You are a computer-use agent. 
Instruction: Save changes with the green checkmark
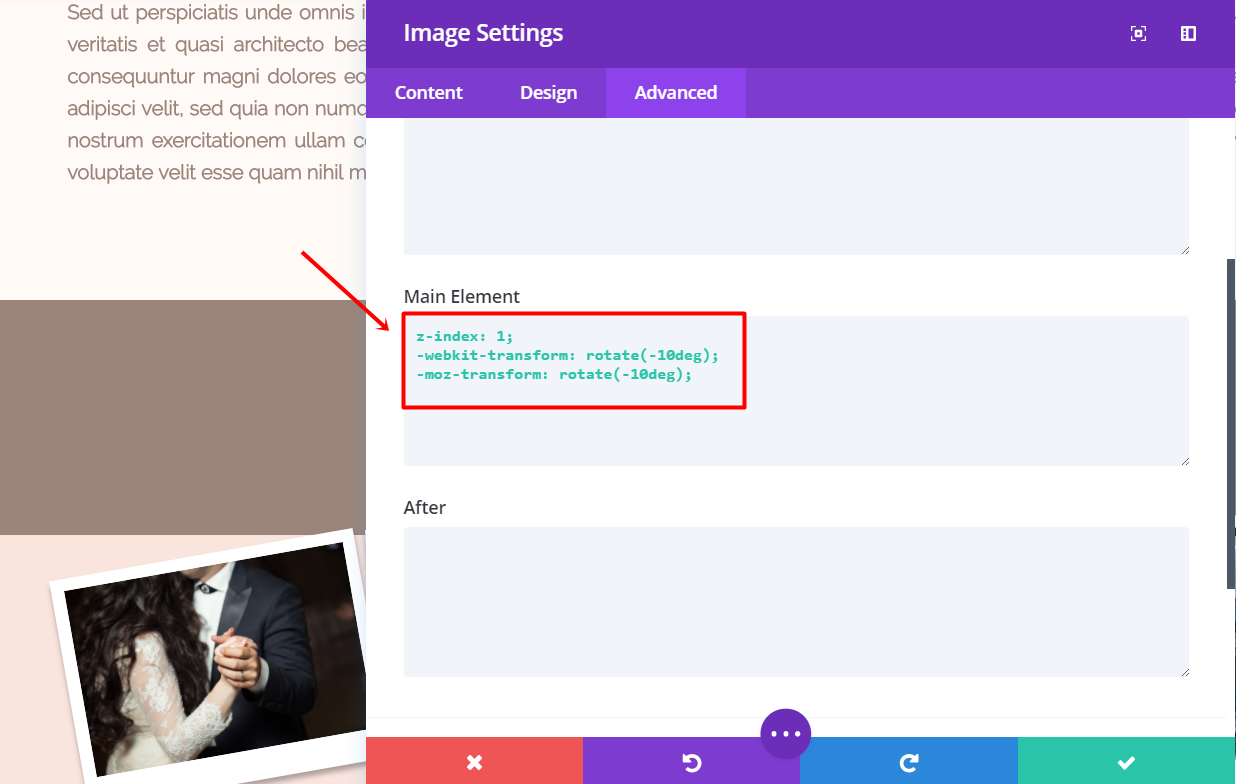(1126, 762)
